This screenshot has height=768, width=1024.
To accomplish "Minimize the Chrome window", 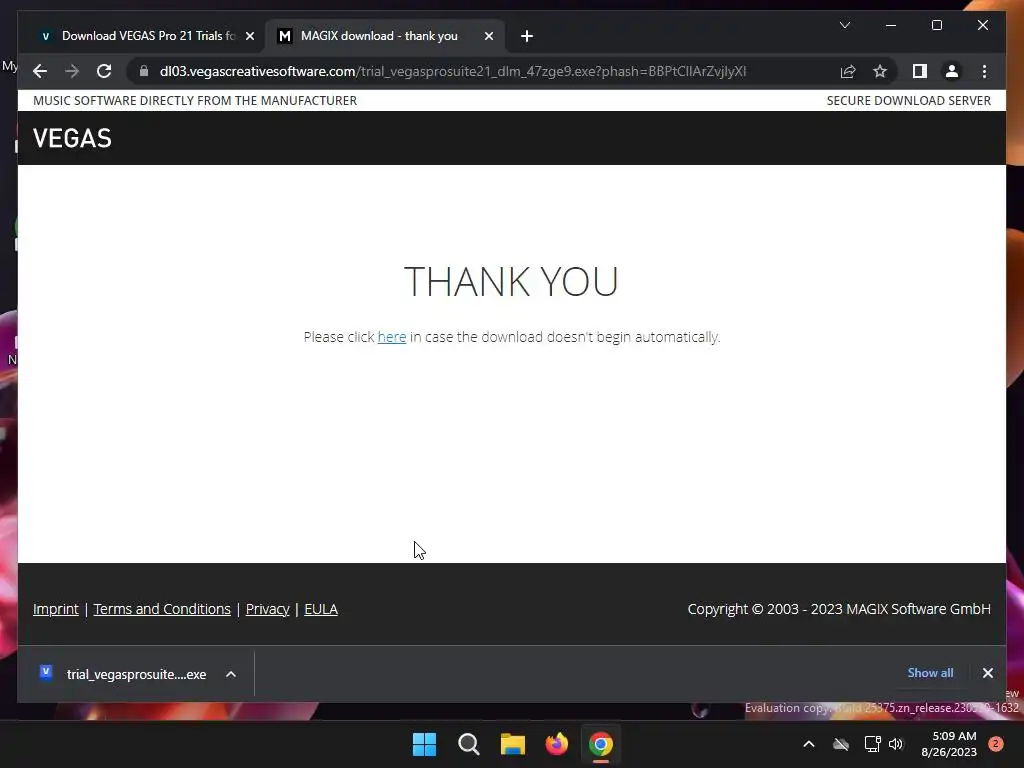I will pyautogui.click(x=891, y=25).
